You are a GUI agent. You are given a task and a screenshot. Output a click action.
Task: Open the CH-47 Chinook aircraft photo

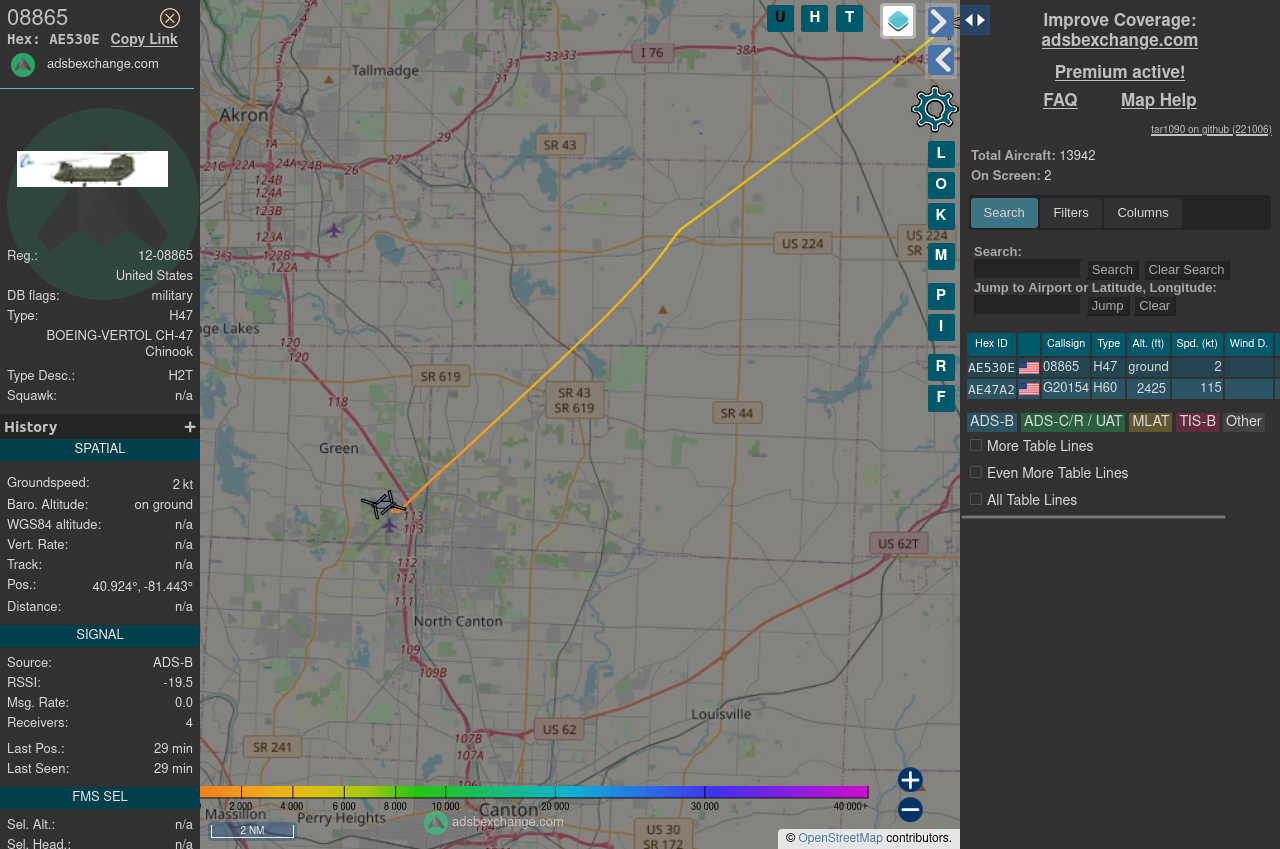click(x=92, y=169)
